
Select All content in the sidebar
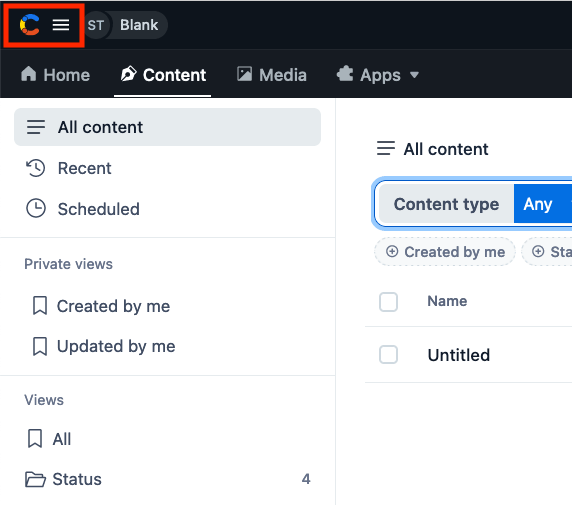tap(167, 127)
